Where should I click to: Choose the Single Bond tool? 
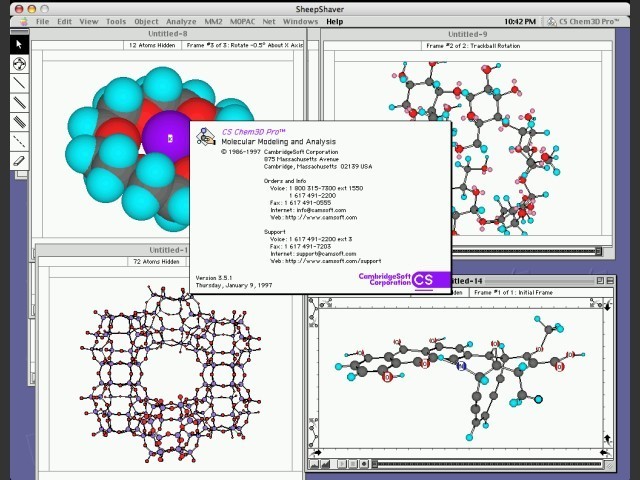(19, 83)
